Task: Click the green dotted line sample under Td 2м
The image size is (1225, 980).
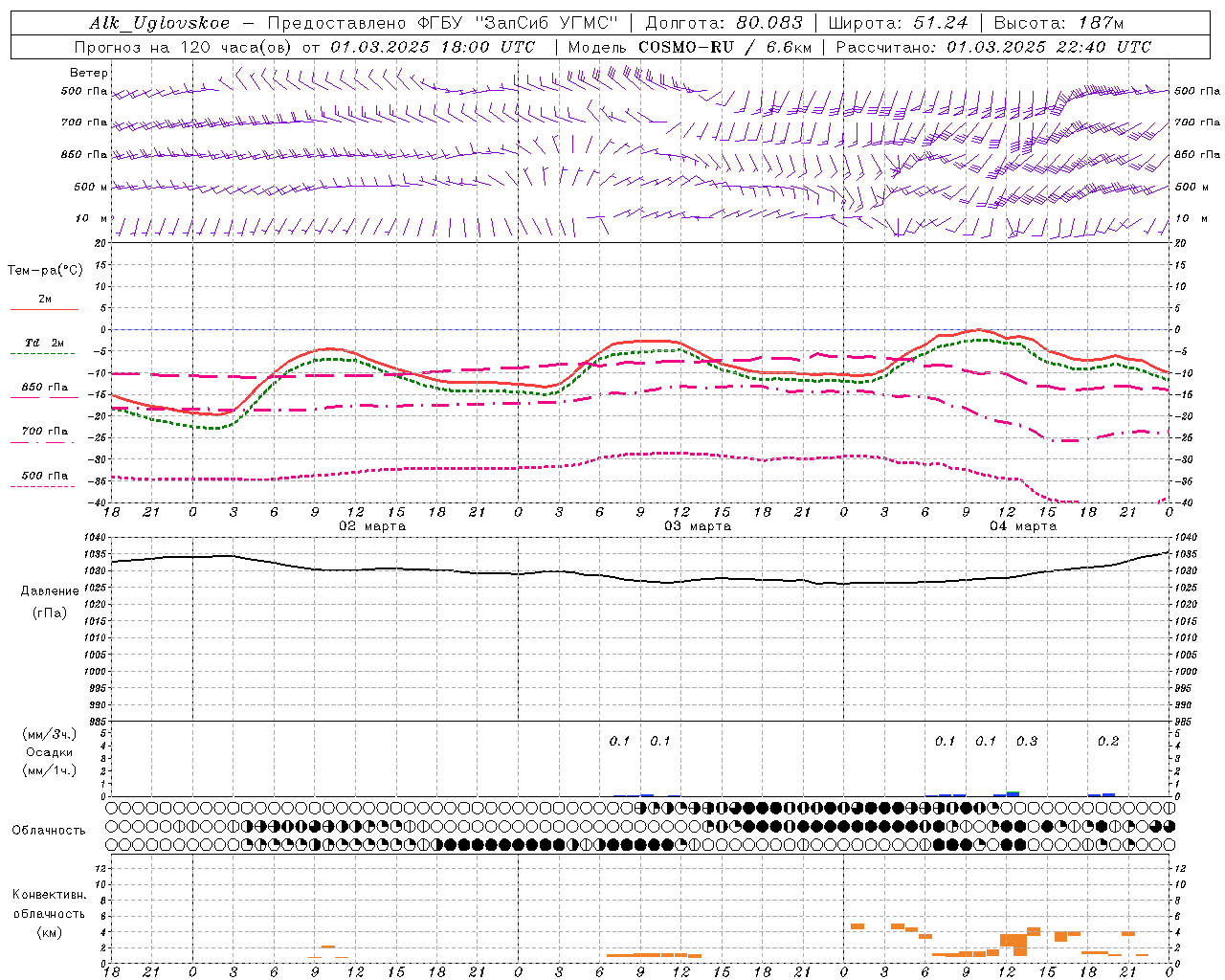Action: point(44,354)
